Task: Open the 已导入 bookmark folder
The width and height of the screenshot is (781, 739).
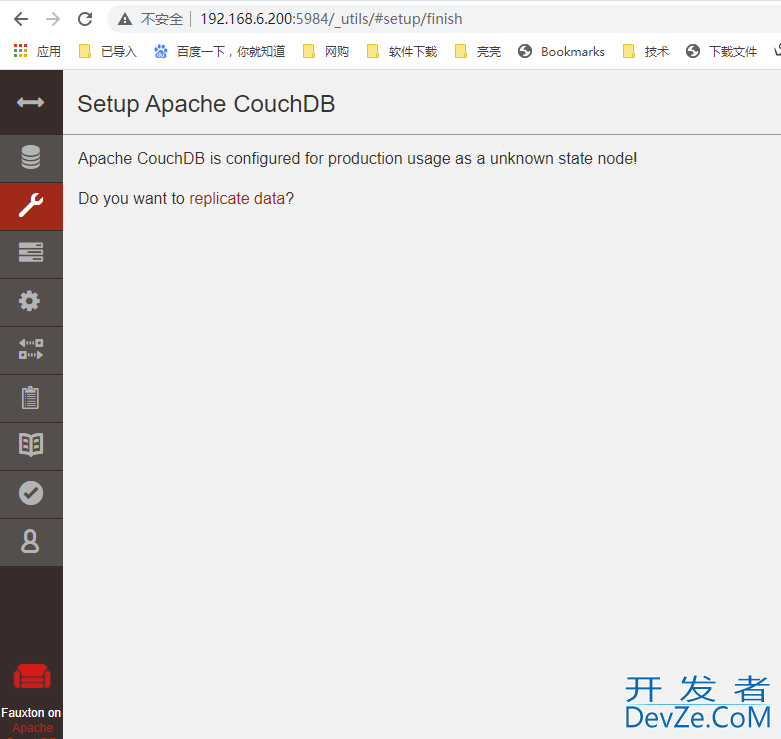Action: pyautogui.click(x=108, y=51)
